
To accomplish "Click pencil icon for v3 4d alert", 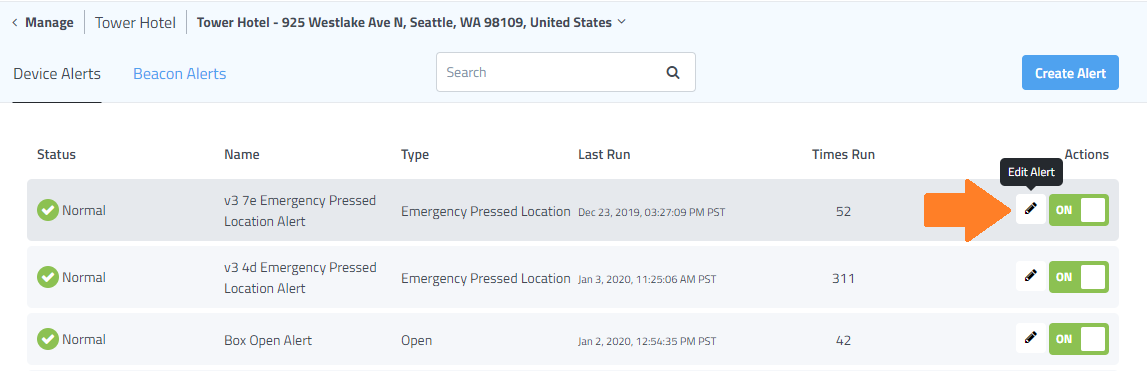I will pyautogui.click(x=1031, y=276).
